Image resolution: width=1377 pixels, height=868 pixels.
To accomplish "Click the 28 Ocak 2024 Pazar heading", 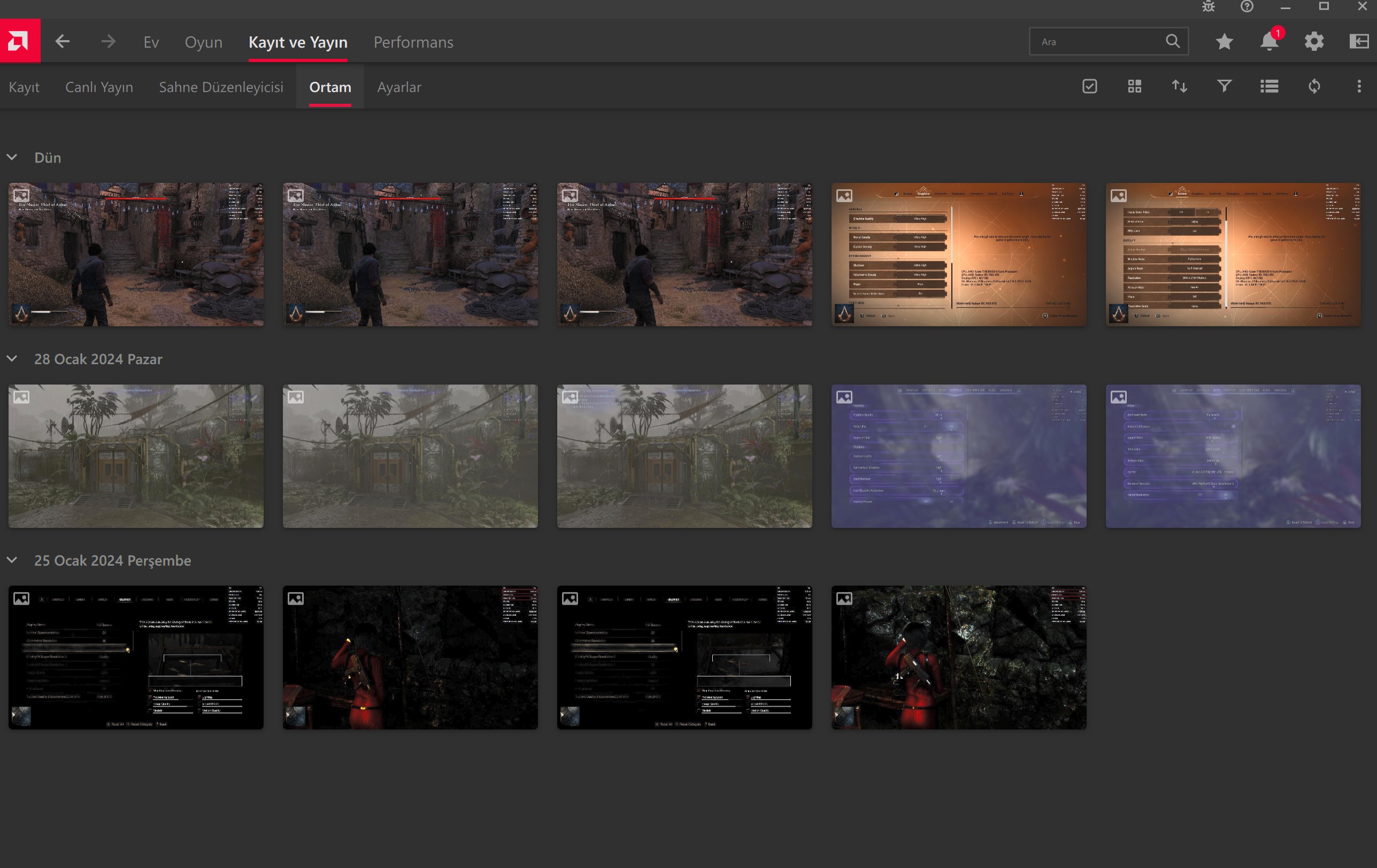I will (x=98, y=358).
